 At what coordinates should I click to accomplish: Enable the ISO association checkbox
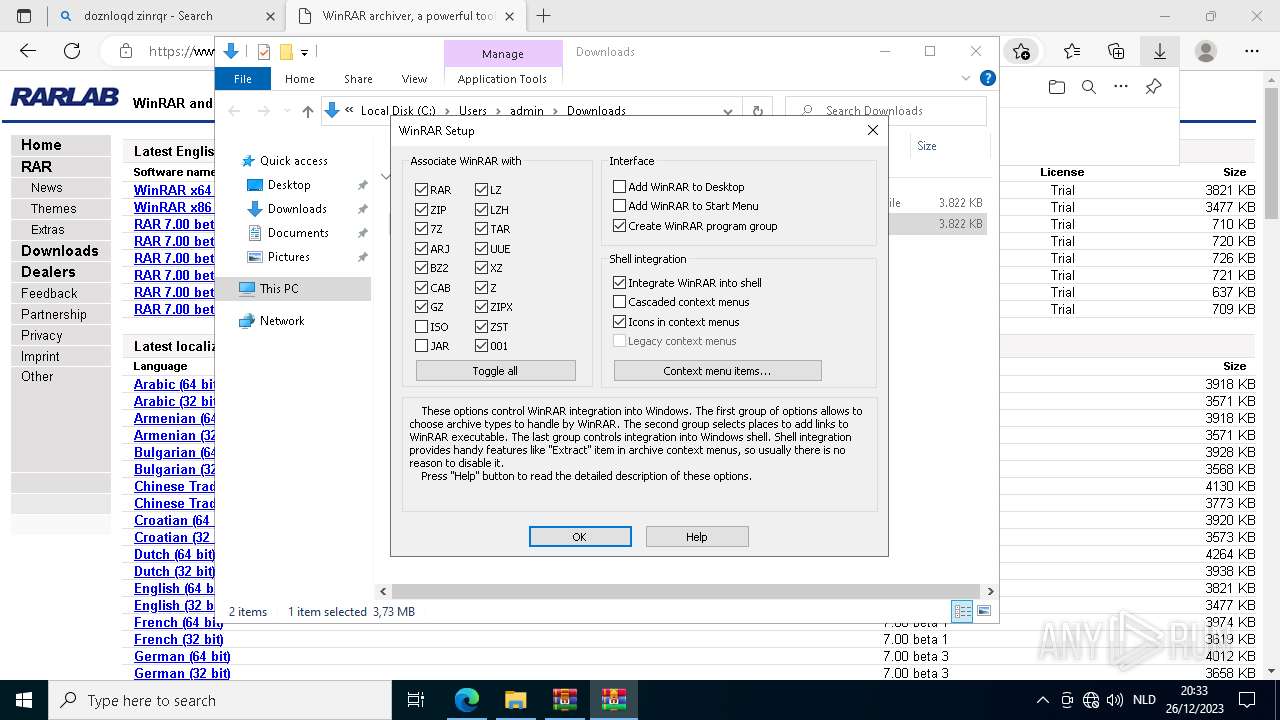(421, 327)
